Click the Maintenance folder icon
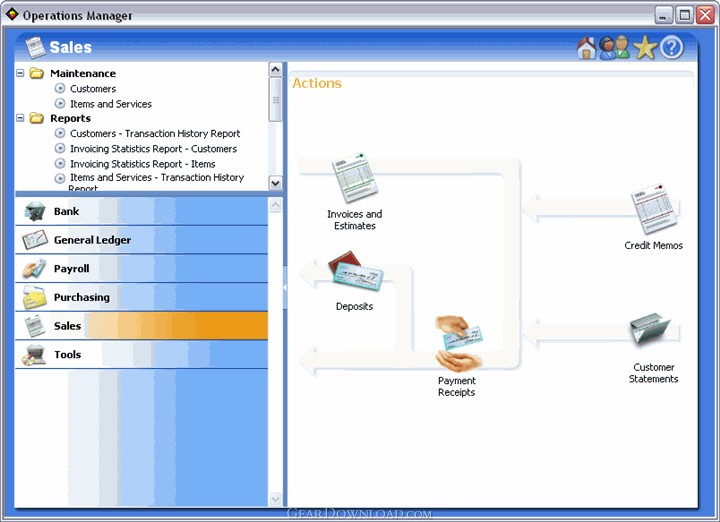 [37, 73]
